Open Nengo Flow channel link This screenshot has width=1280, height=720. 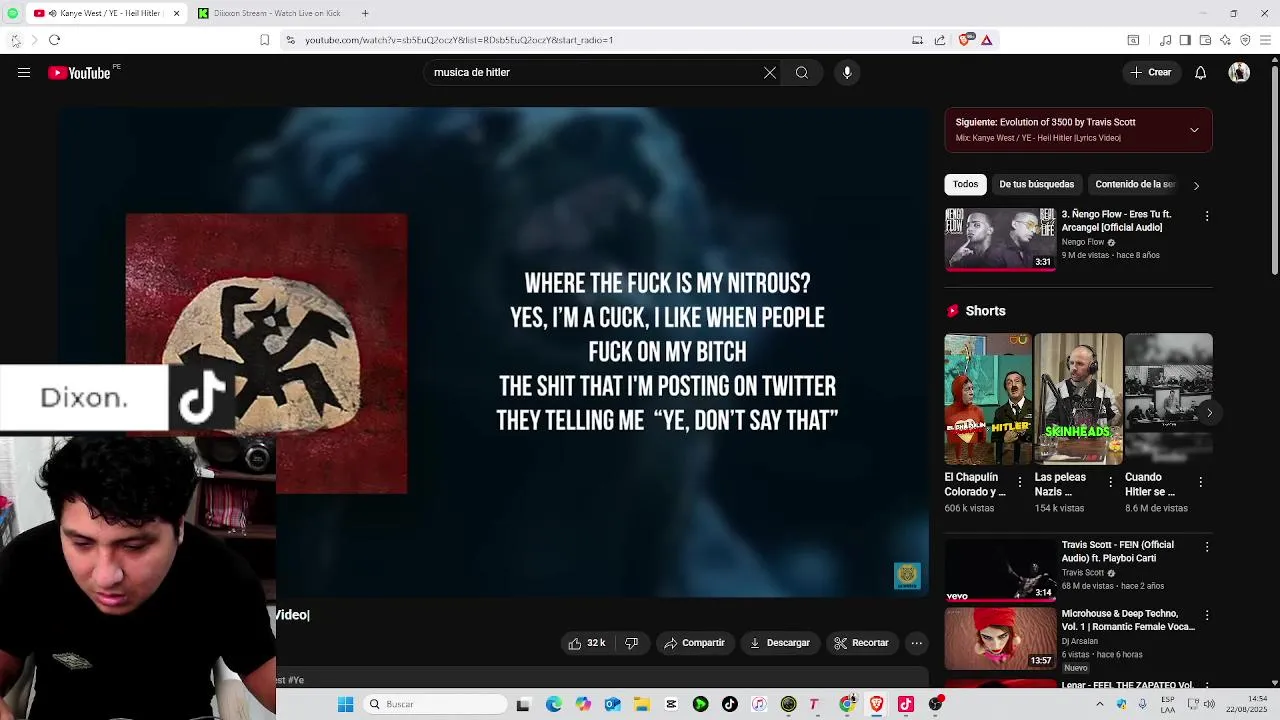(1083, 242)
